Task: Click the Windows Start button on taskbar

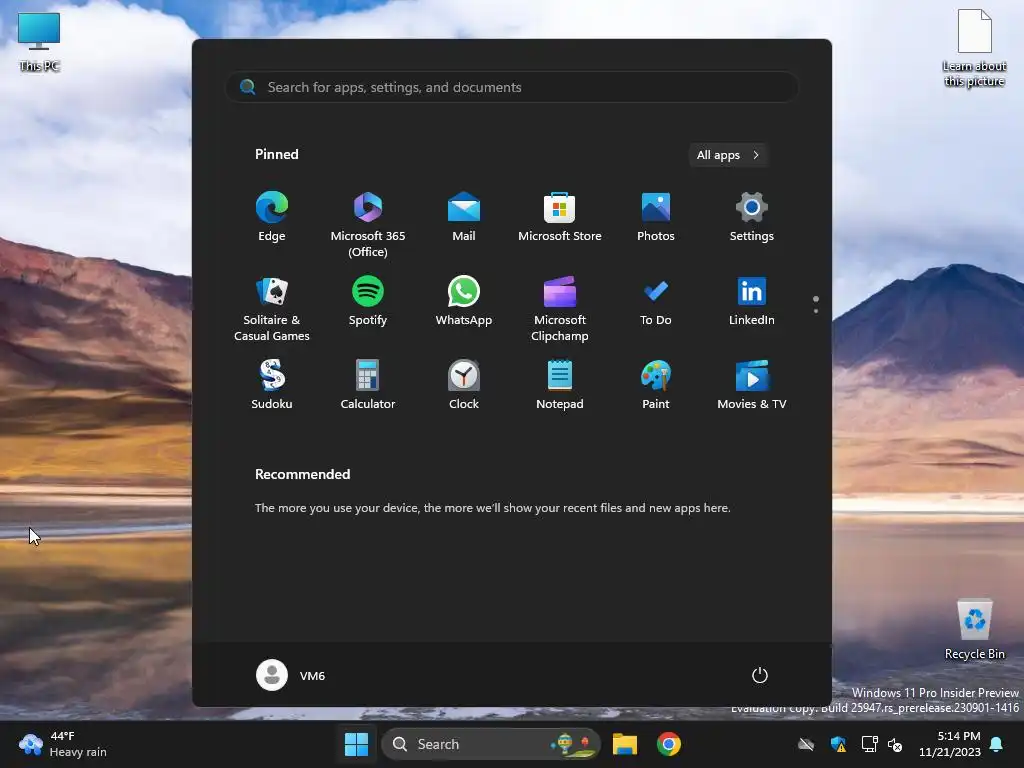Action: click(x=357, y=744)
